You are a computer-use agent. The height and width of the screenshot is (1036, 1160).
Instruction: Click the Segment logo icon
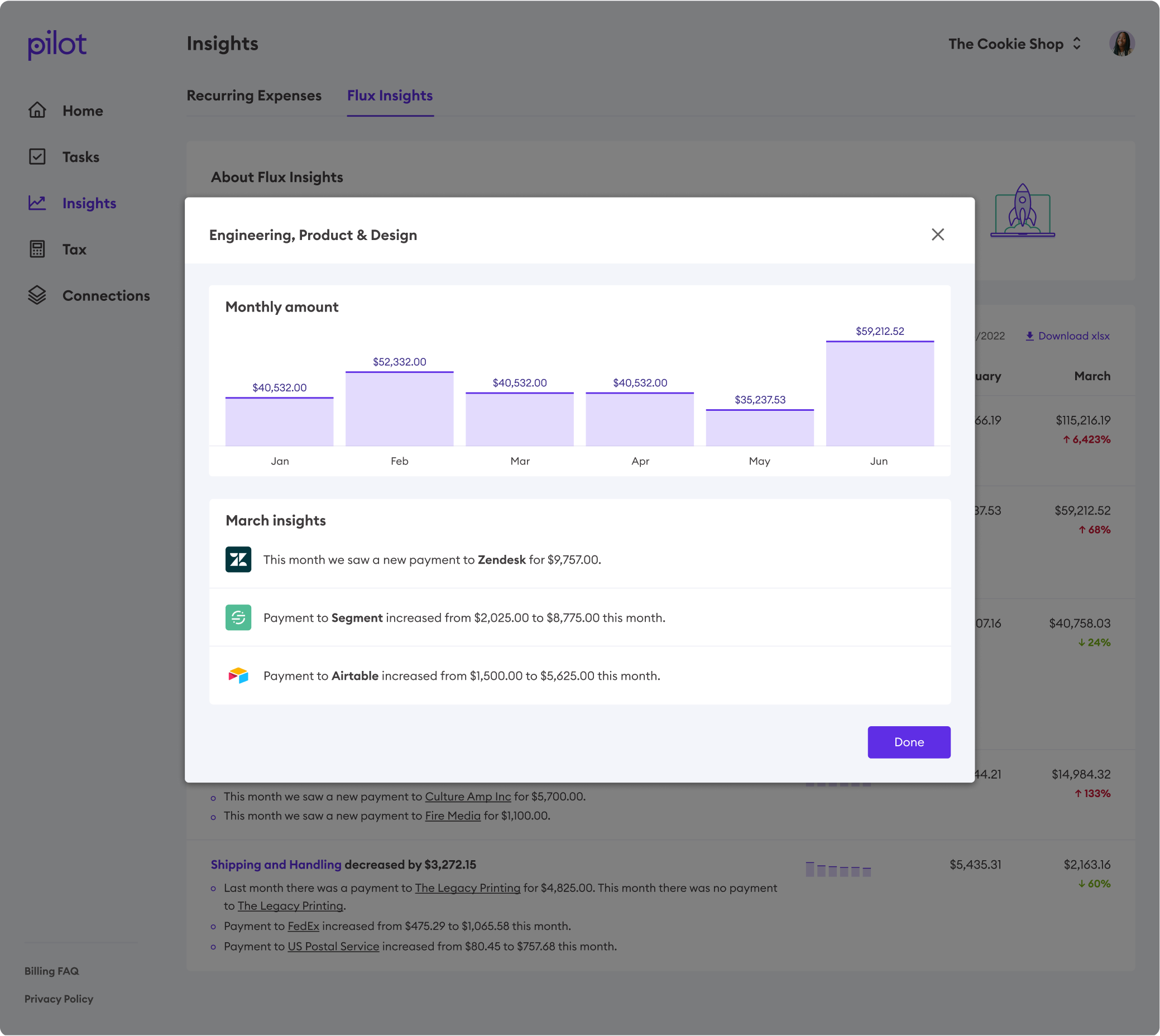point(238,617)
